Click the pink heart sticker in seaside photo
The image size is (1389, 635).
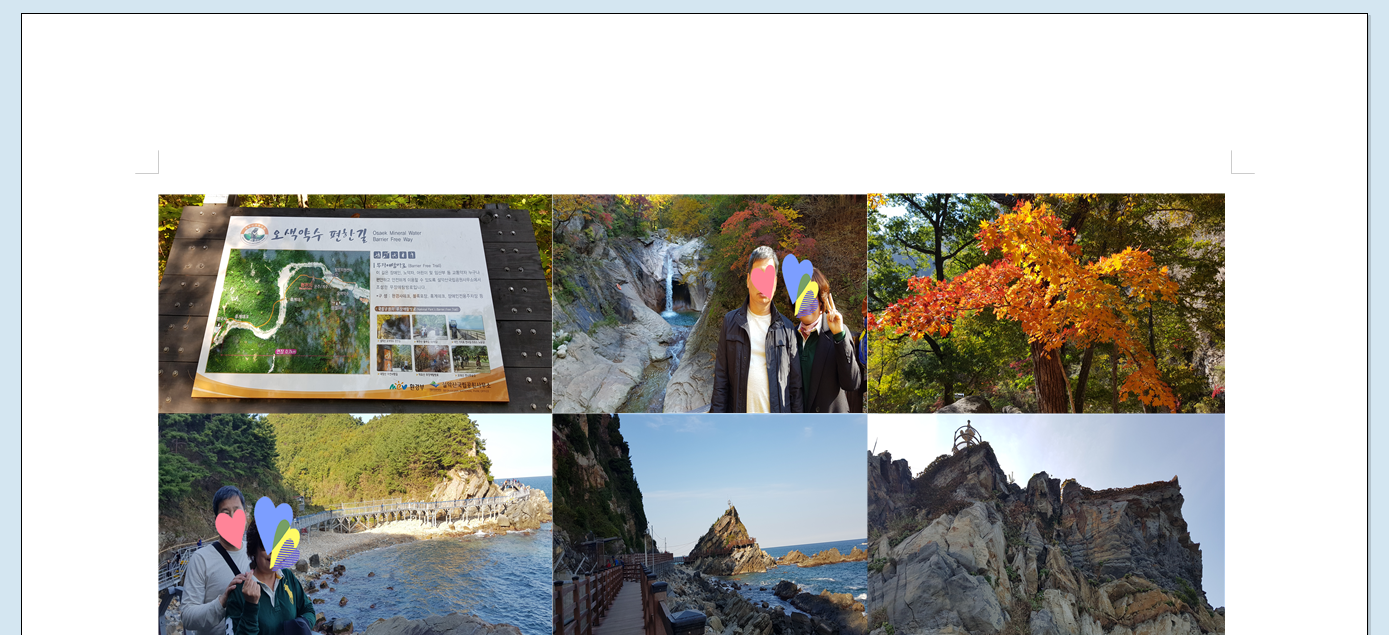pos(231,527)
